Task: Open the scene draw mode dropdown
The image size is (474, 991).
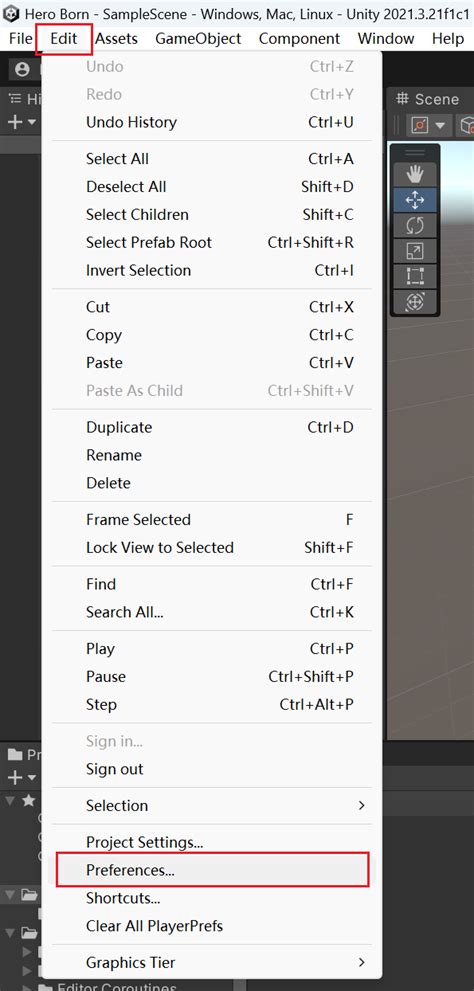Action: click(427, 125)
